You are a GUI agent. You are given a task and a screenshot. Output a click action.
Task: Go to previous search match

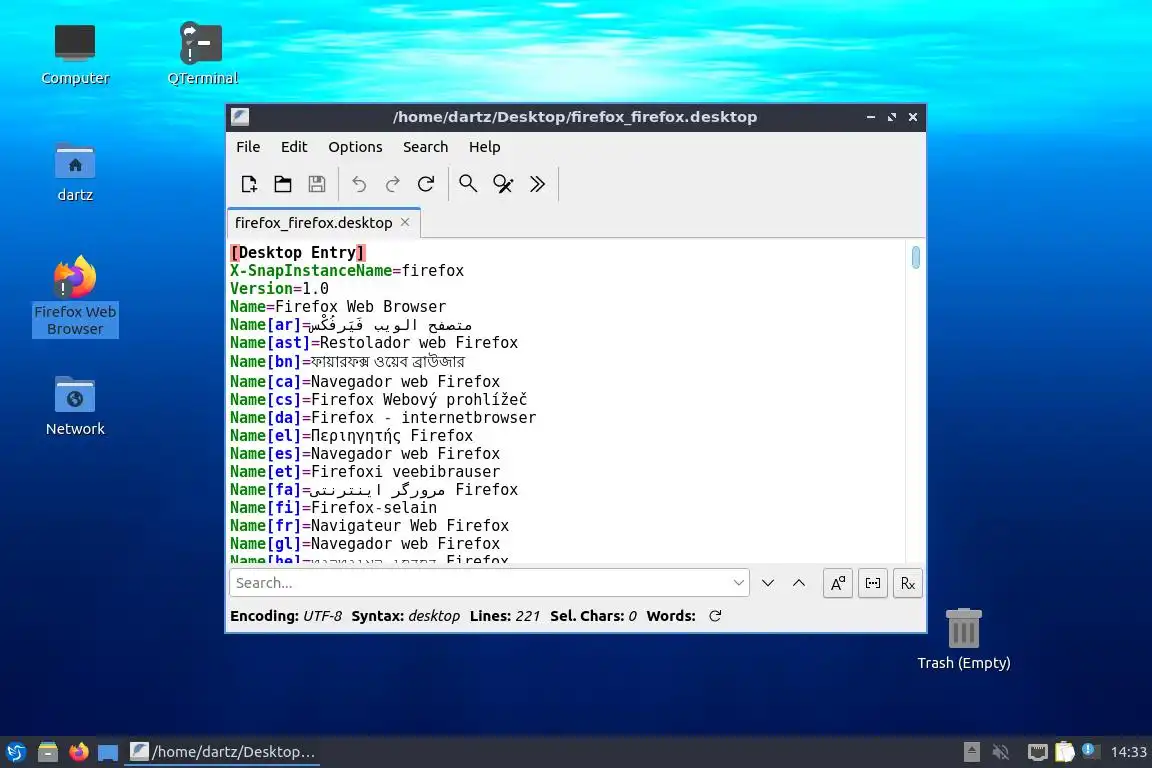pos(799,583)
